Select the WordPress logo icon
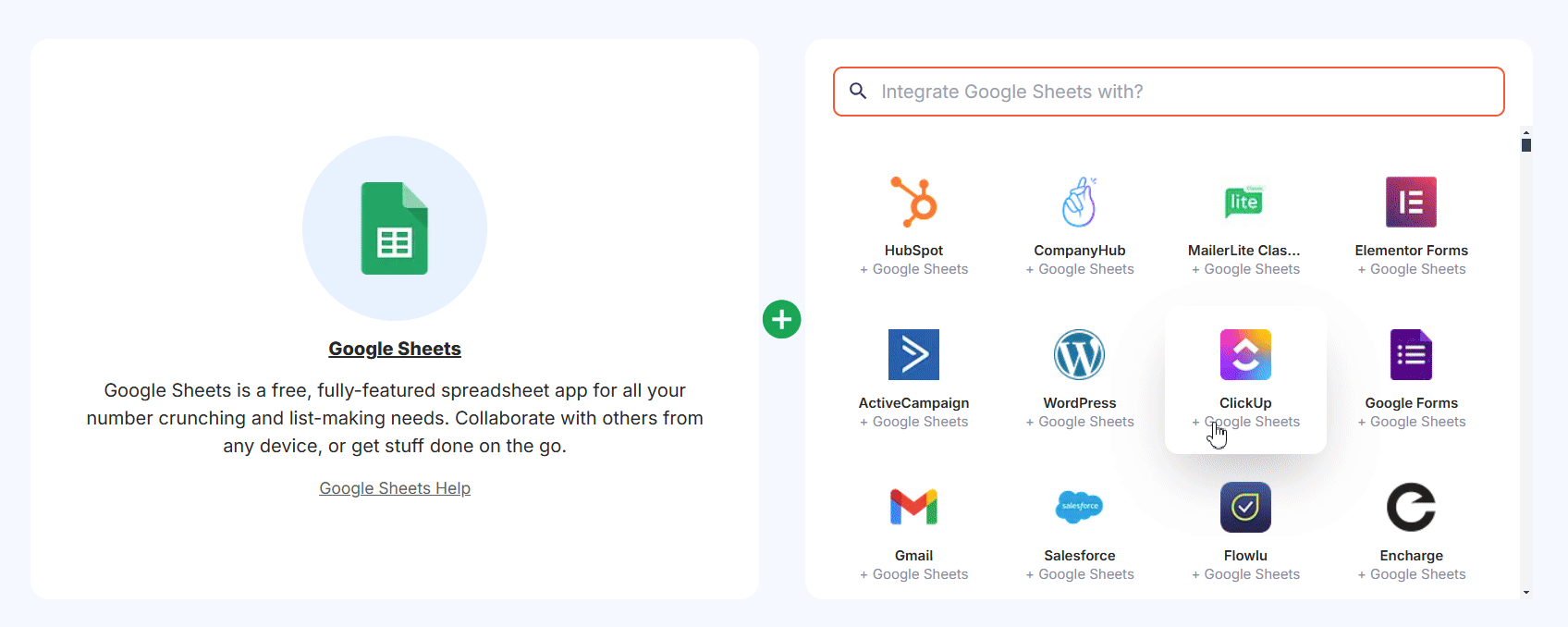This screenshot has height=627, width=1568. [x=1079, y=354]
